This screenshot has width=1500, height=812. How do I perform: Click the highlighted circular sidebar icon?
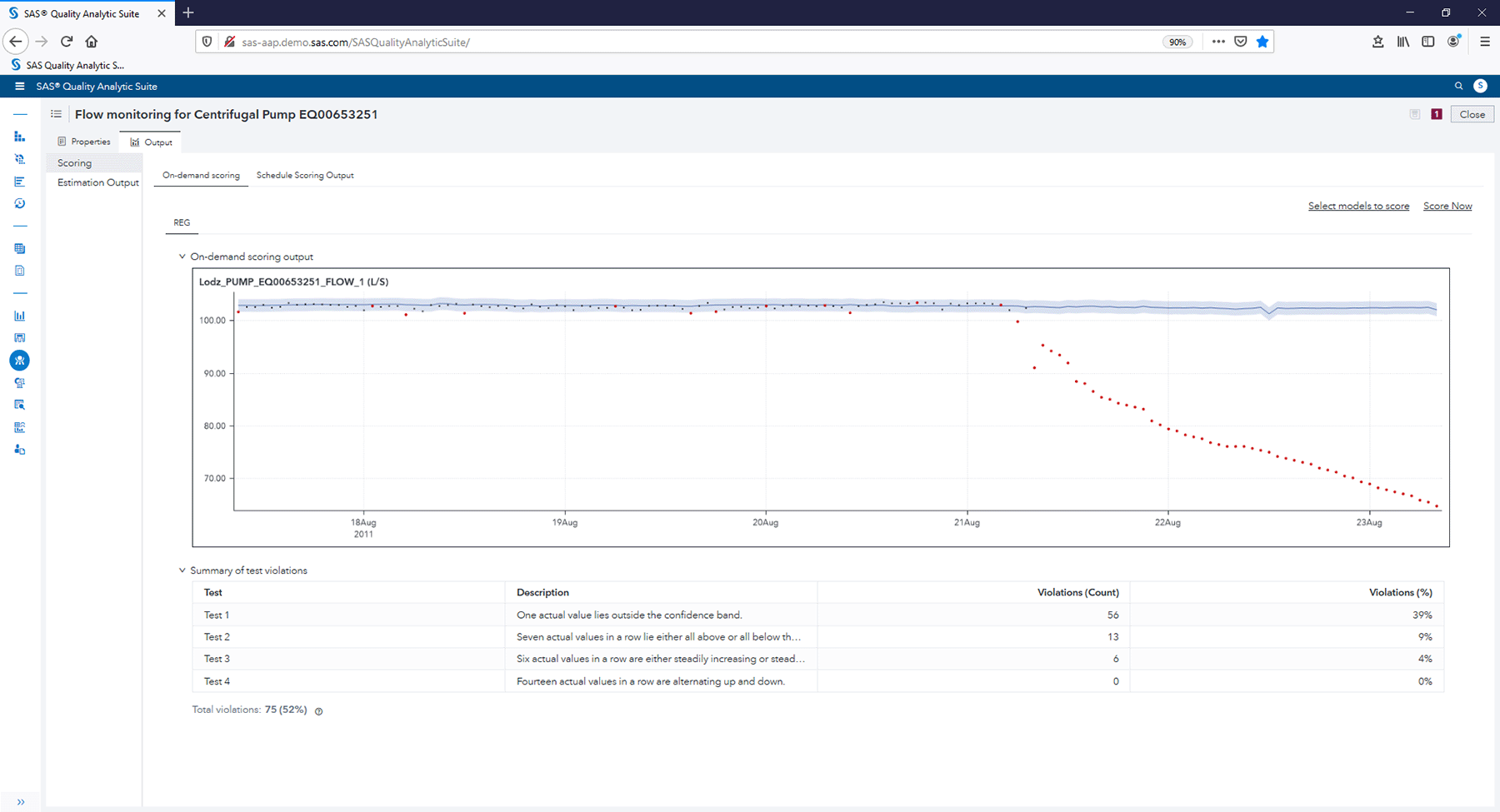20,361
